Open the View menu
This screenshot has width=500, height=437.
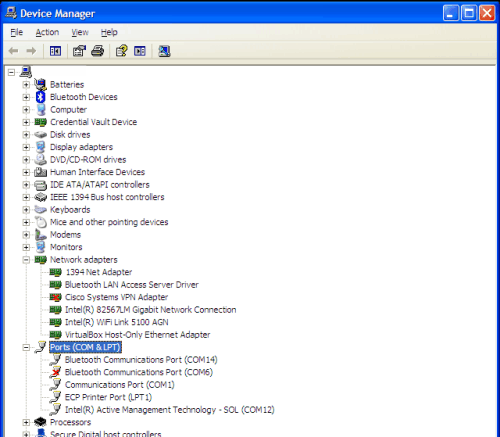[x=80, y=32]
